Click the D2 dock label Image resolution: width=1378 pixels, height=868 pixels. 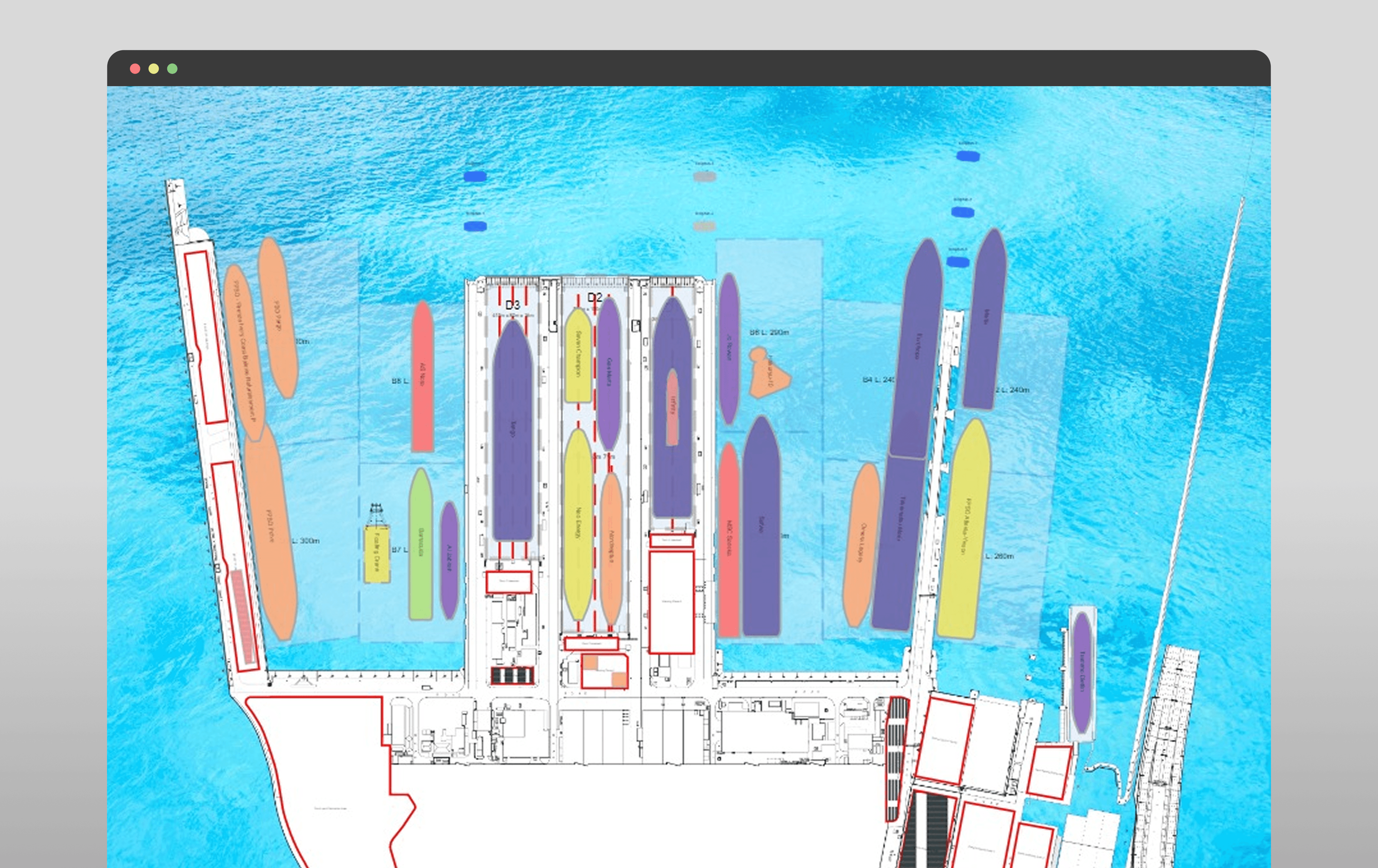pyautogui.click(x=595, y=297)
